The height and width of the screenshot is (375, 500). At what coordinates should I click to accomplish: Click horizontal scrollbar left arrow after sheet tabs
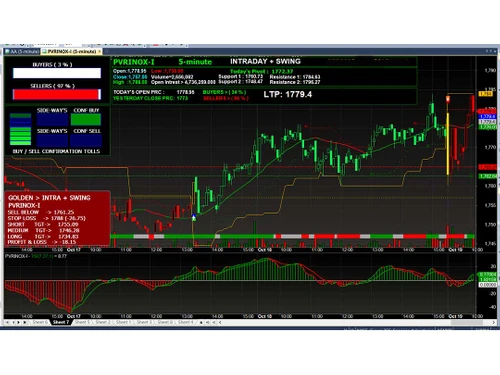click(220, 322)
